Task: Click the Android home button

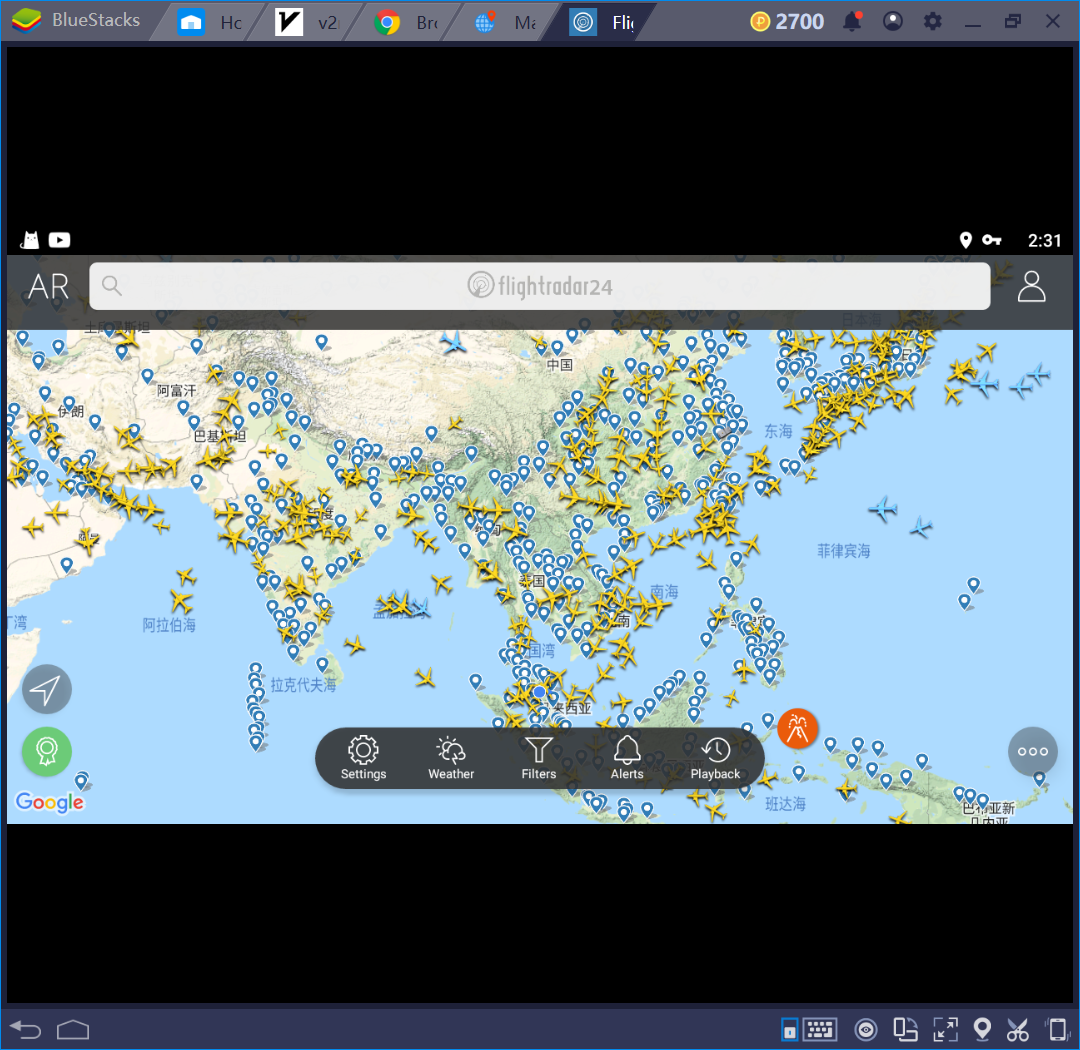Action: pos(73,1030)
